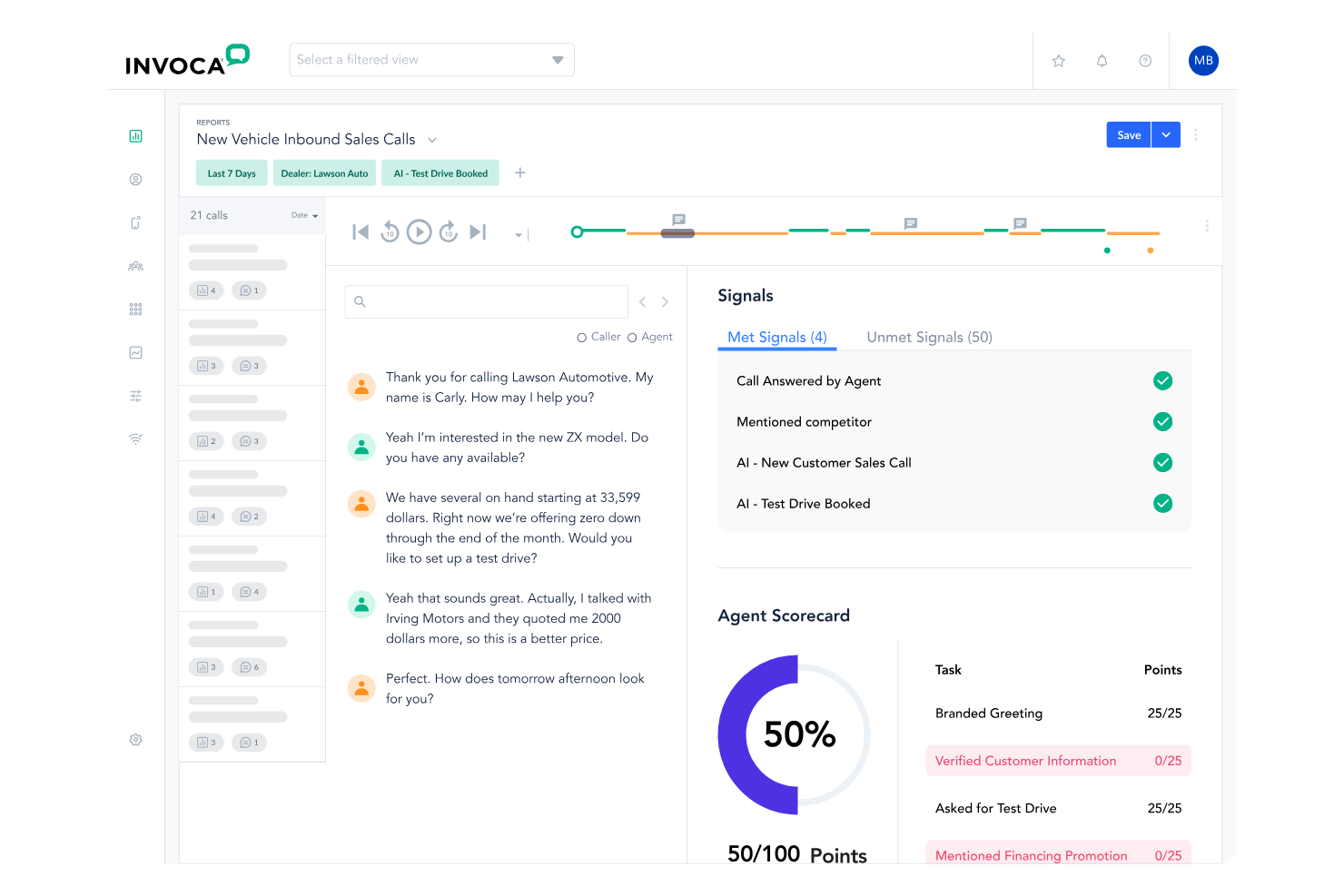Screen dimensions: 1344x896
Task: Open the MB user avatar menu
Action: pyautogui.click(x=1203, y=61)
